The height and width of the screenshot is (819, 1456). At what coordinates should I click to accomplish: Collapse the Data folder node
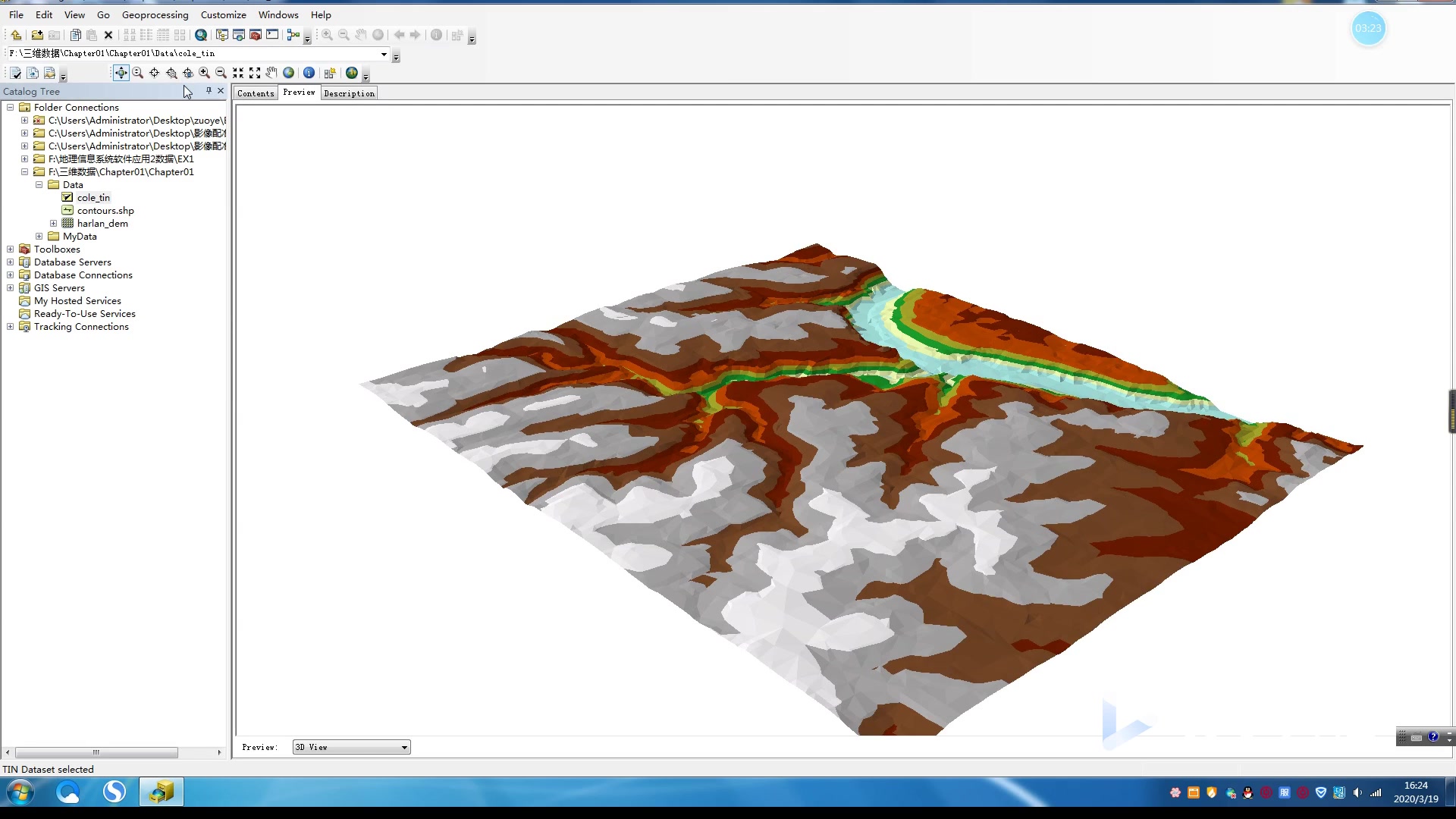click(39, 185)
